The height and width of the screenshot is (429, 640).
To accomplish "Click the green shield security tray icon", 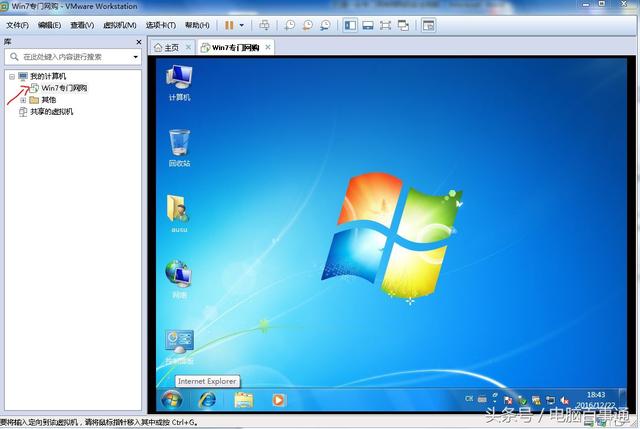I will (522, 400).
